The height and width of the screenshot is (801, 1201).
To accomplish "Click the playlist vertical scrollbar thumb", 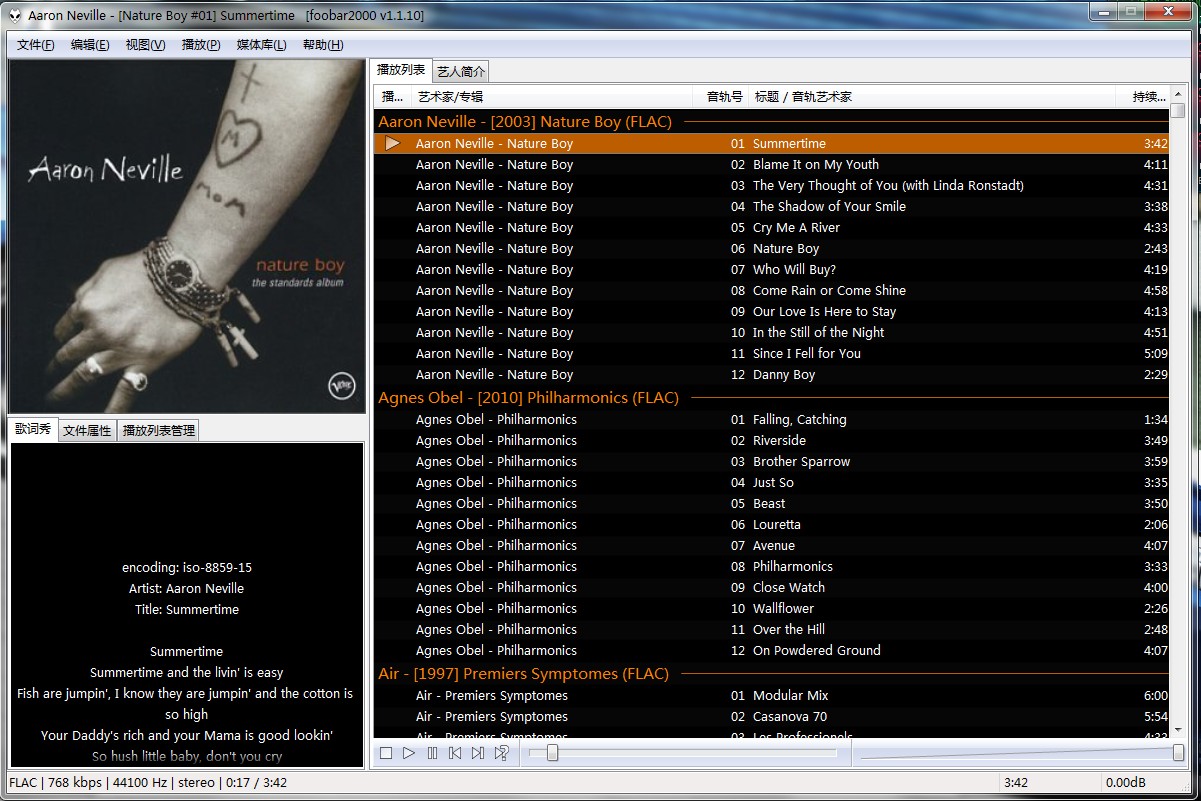I will point(1178,111).
